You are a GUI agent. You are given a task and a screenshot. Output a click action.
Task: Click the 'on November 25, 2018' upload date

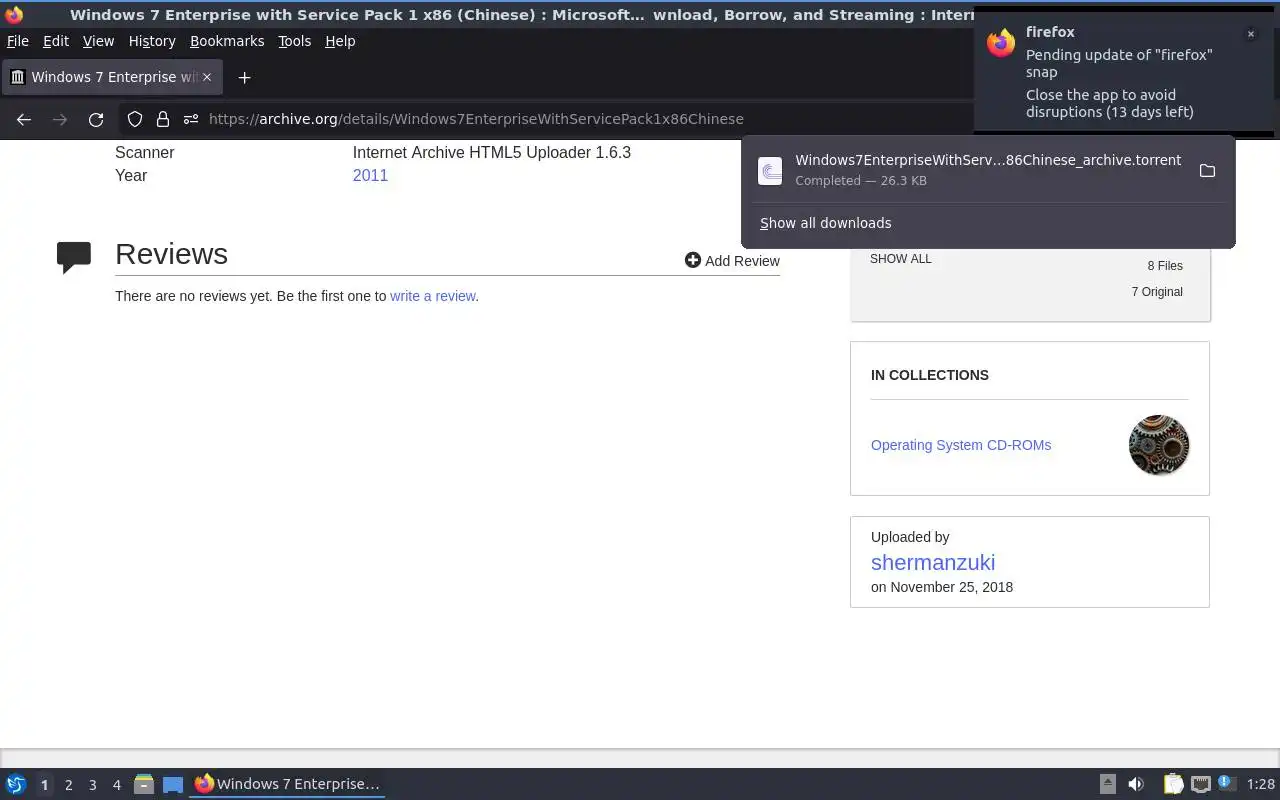[x=942, y=587]
